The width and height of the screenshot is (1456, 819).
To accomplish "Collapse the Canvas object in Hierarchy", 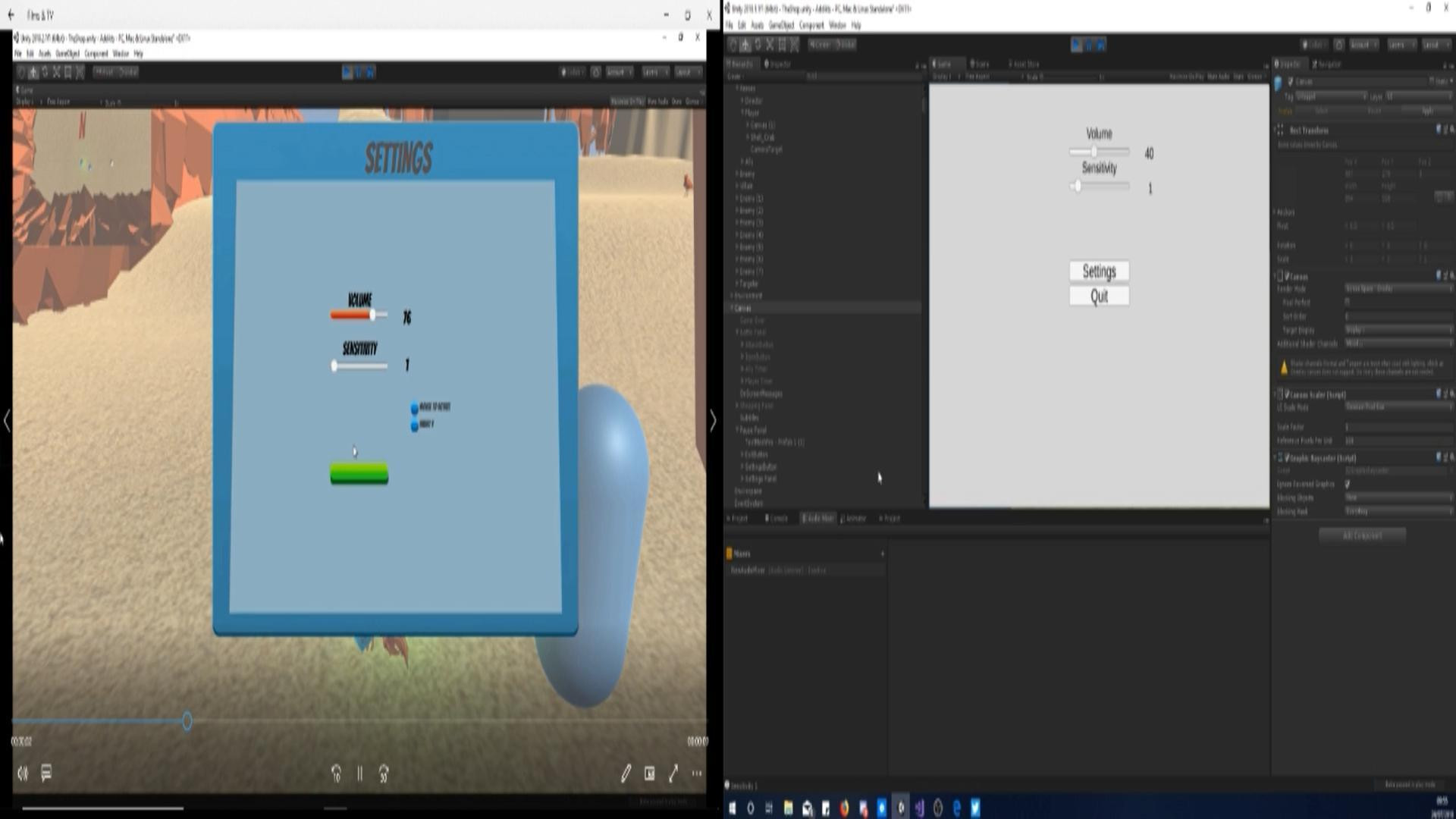I will click(x=733, y=309).
